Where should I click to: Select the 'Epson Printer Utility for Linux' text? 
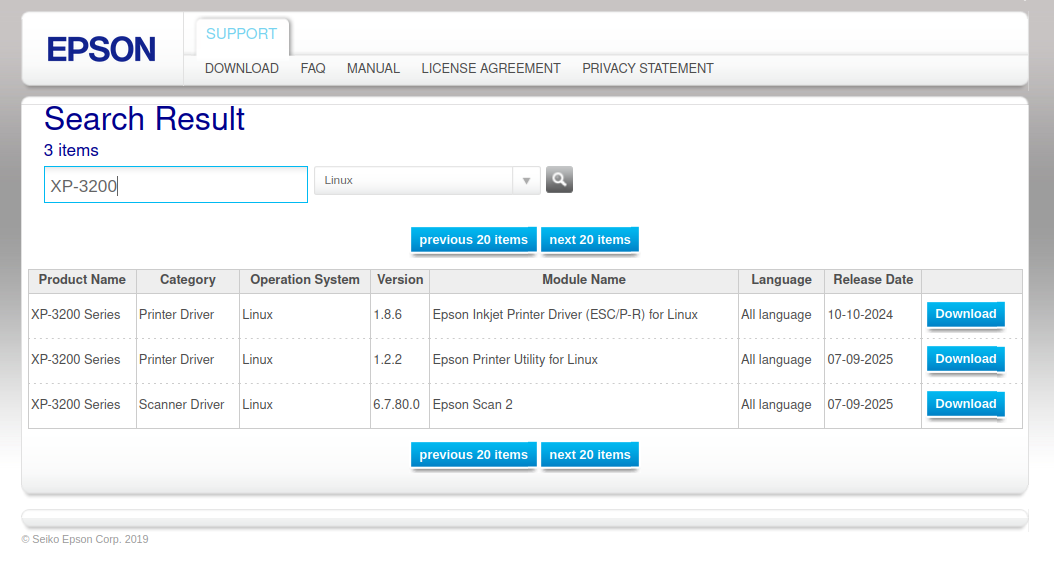tap(515, 359)
